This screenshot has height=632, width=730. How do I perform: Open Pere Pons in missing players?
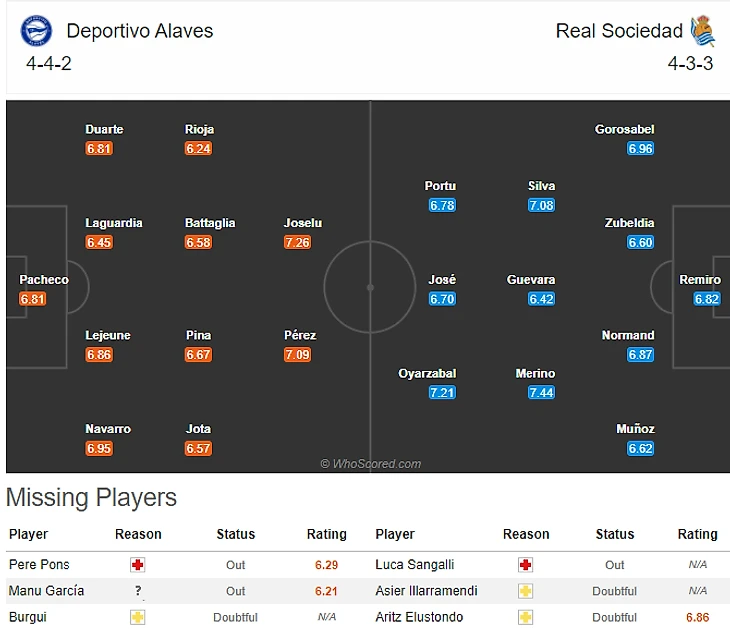point(39,565)
